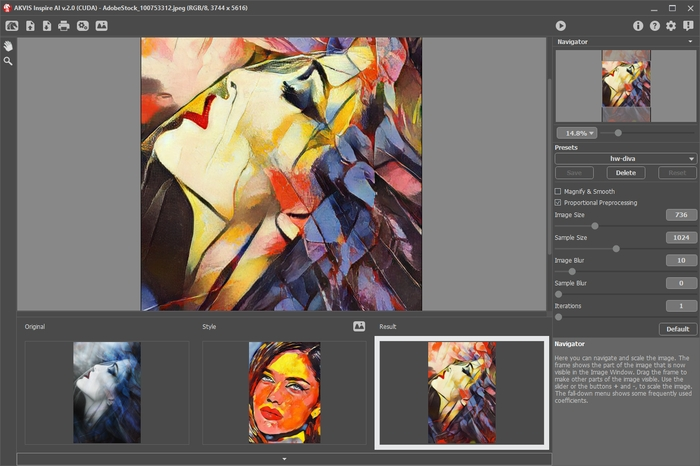The width and height of the screenshot is (700, 466).
Task: Select the Zoom magnifier tool
Action: click(8, 61)
